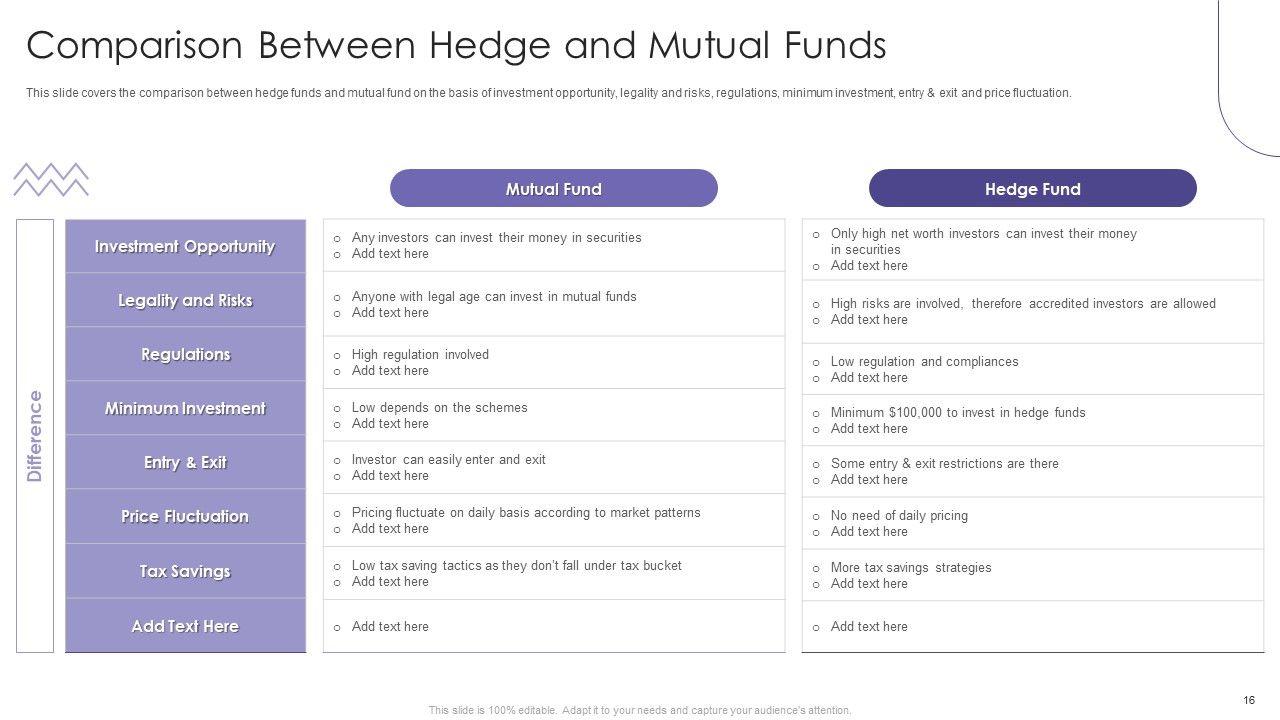Click 'No need of daily pricing' text

898,516
